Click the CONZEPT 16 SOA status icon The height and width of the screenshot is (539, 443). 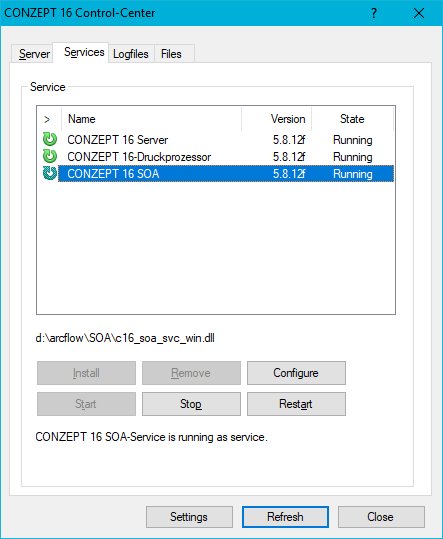pos(50,173)
